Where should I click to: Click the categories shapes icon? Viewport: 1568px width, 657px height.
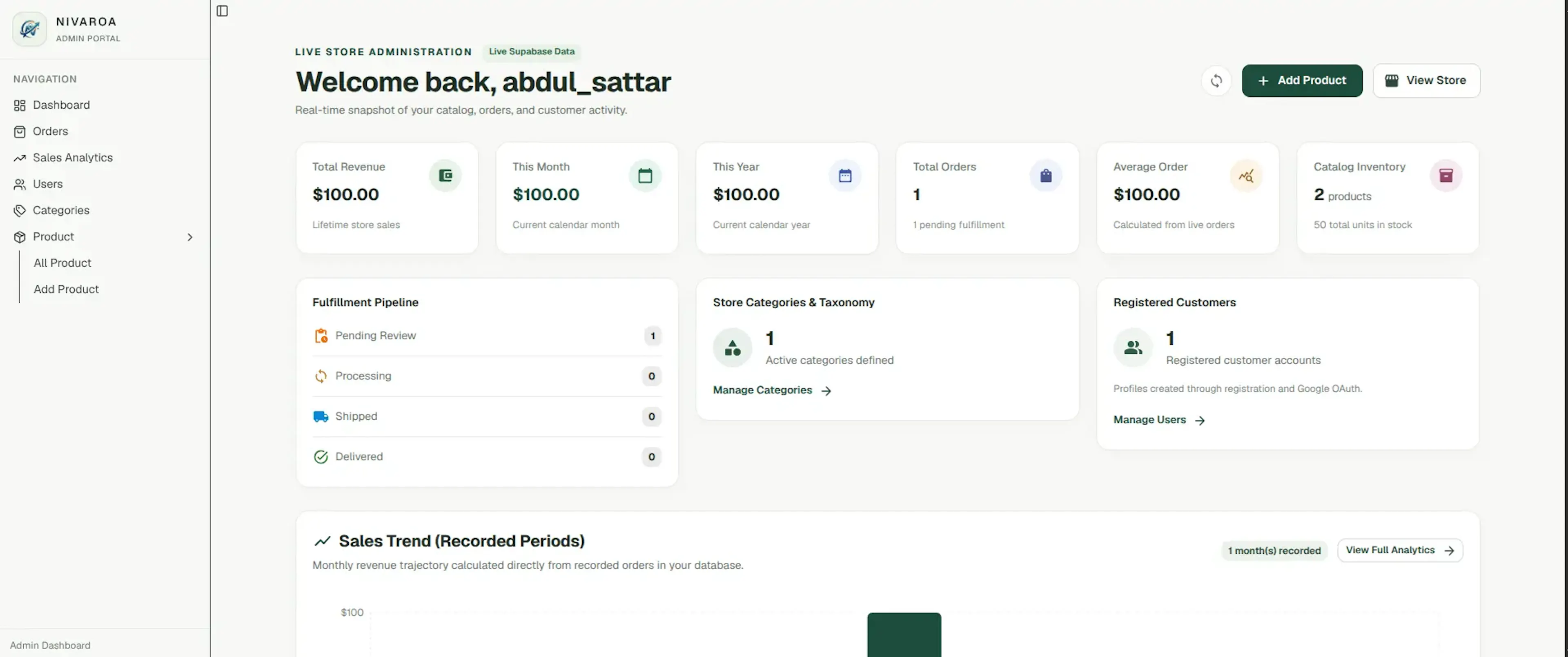732,347
